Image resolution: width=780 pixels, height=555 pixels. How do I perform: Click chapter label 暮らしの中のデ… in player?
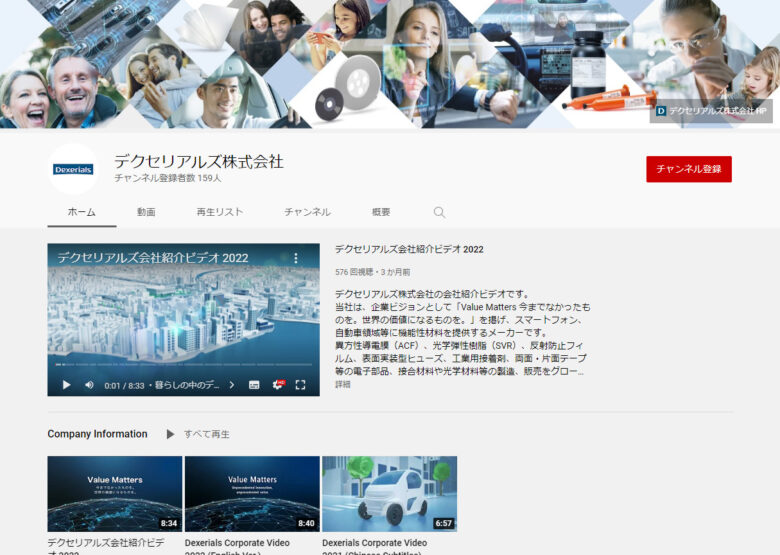(x=187, y=385)
